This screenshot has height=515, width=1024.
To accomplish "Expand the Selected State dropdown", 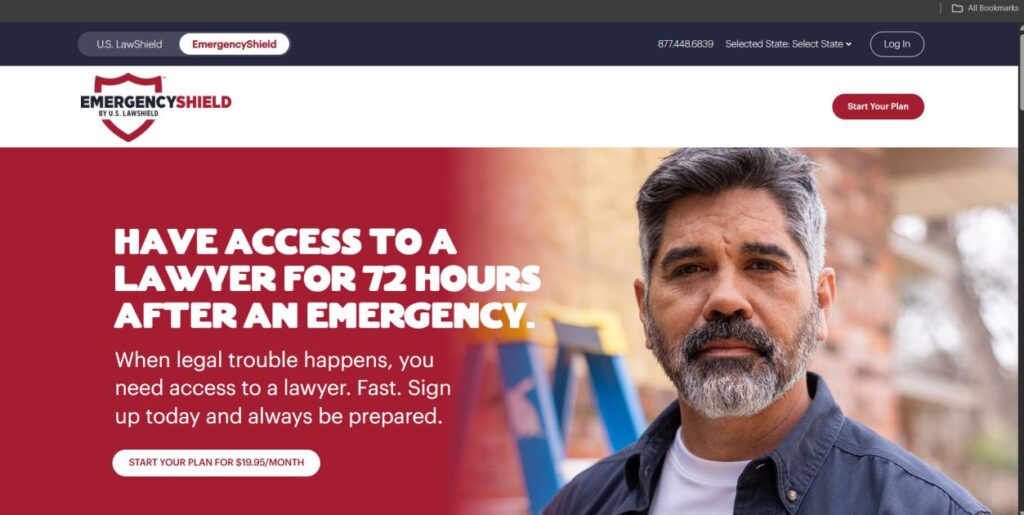I will coord(788,44).
